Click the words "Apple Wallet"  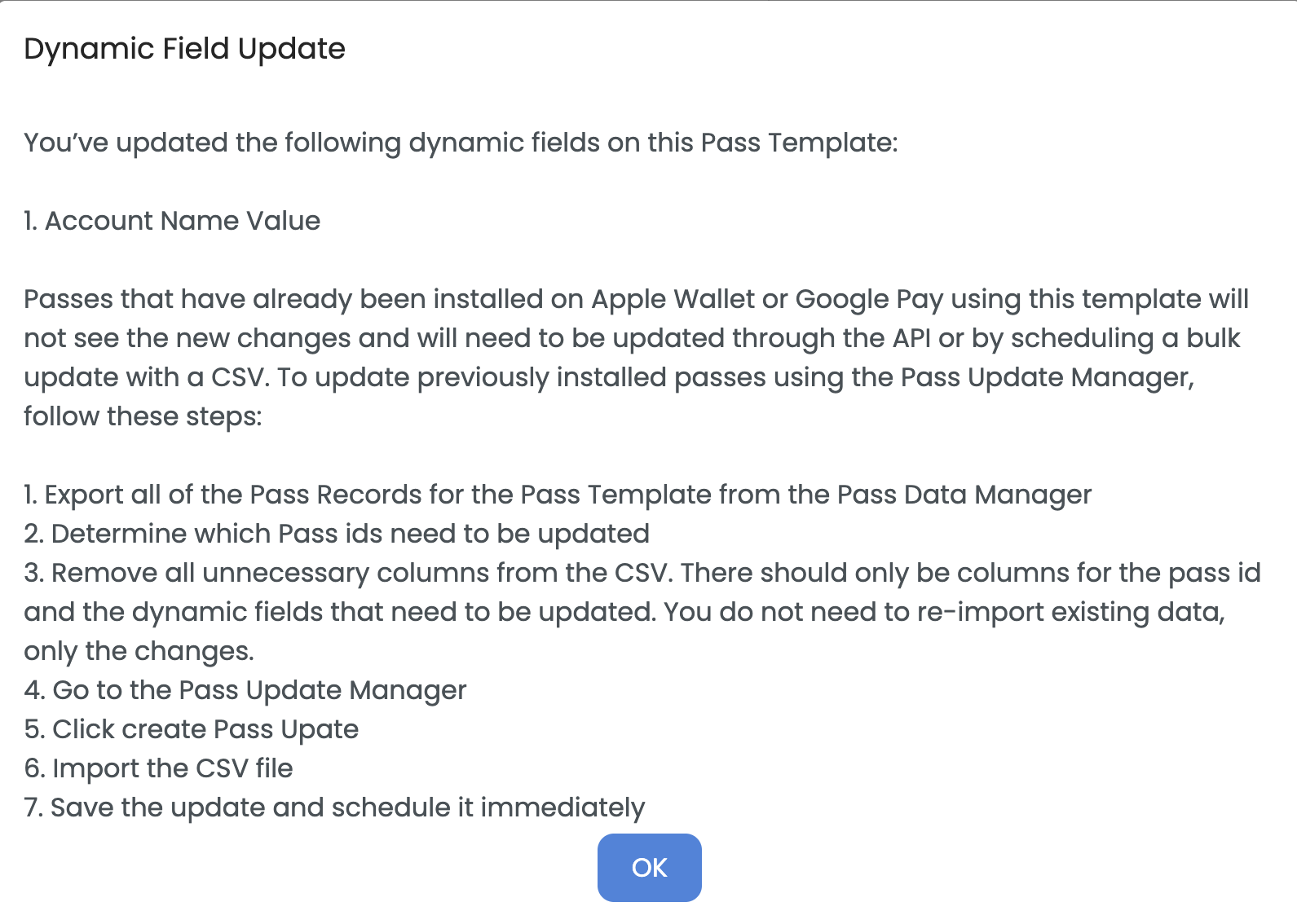point(673,299)
